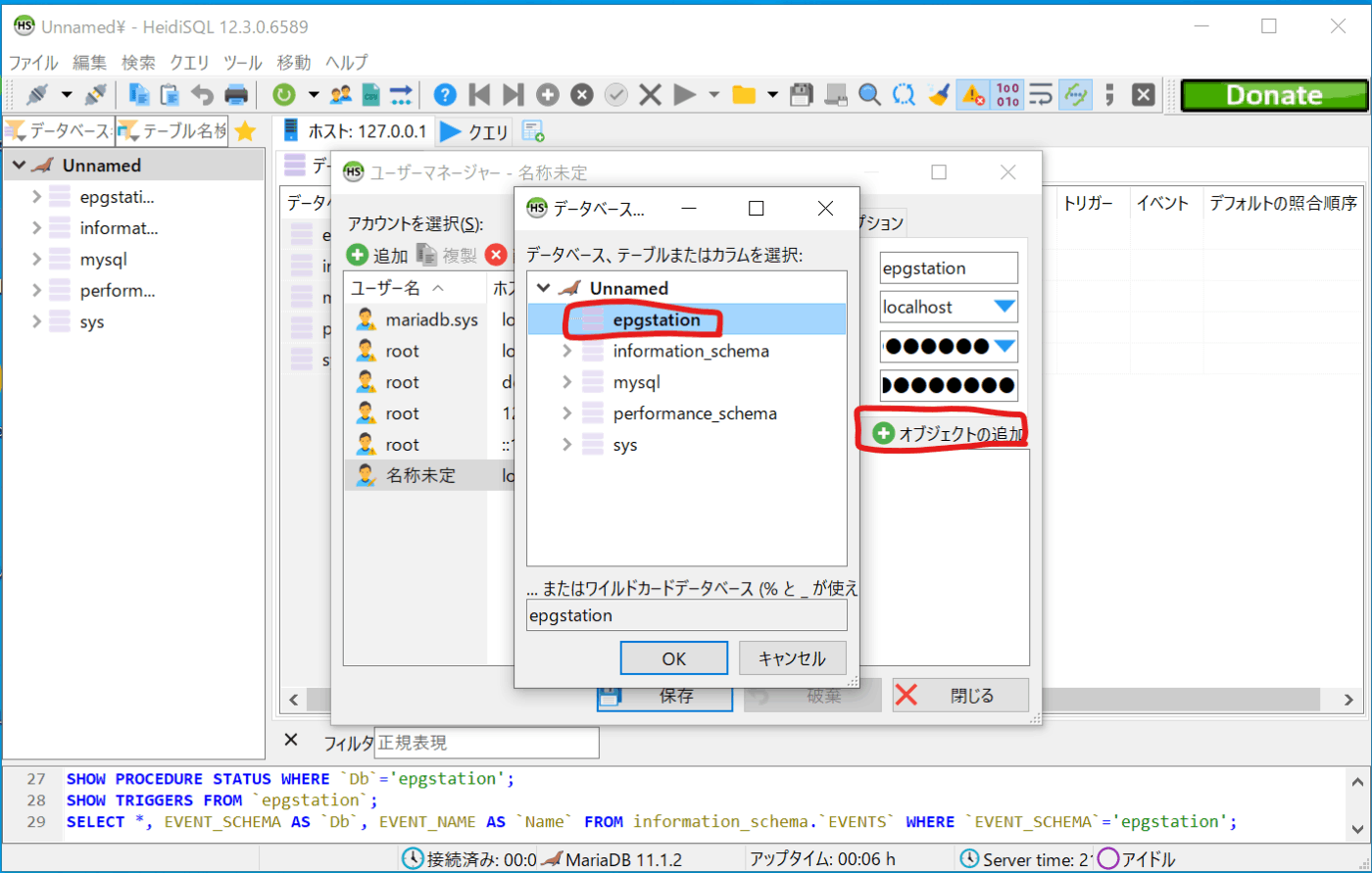Viewport: 1372px width, 873px height.
Task: Open the ファイル menu
Action: (34, 63)
